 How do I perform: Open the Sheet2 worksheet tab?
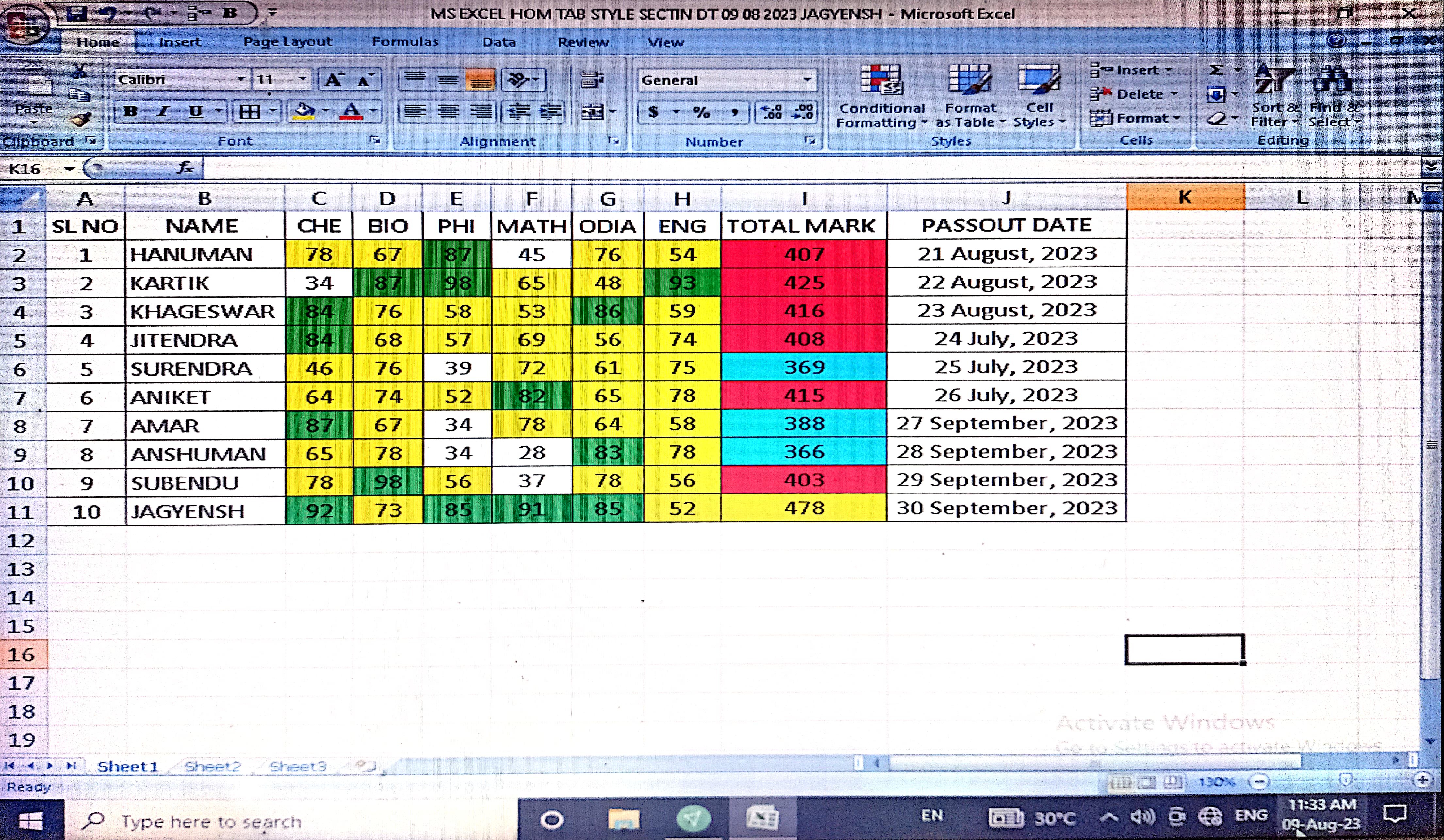[213, 767]
